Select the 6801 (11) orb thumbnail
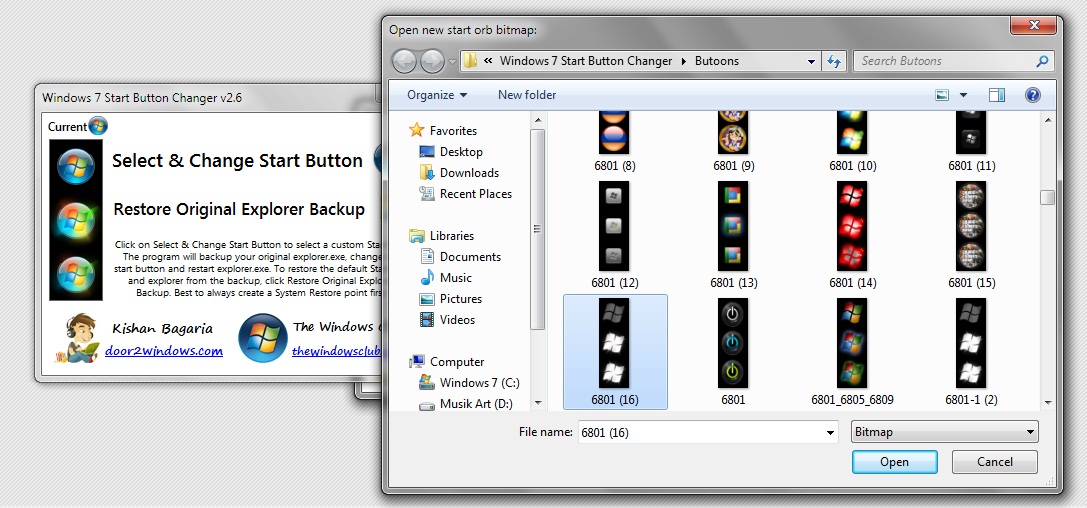Image resolution: width=1087 pixels, height=508 pixels. pyautogui.click(x=971, y=133)
